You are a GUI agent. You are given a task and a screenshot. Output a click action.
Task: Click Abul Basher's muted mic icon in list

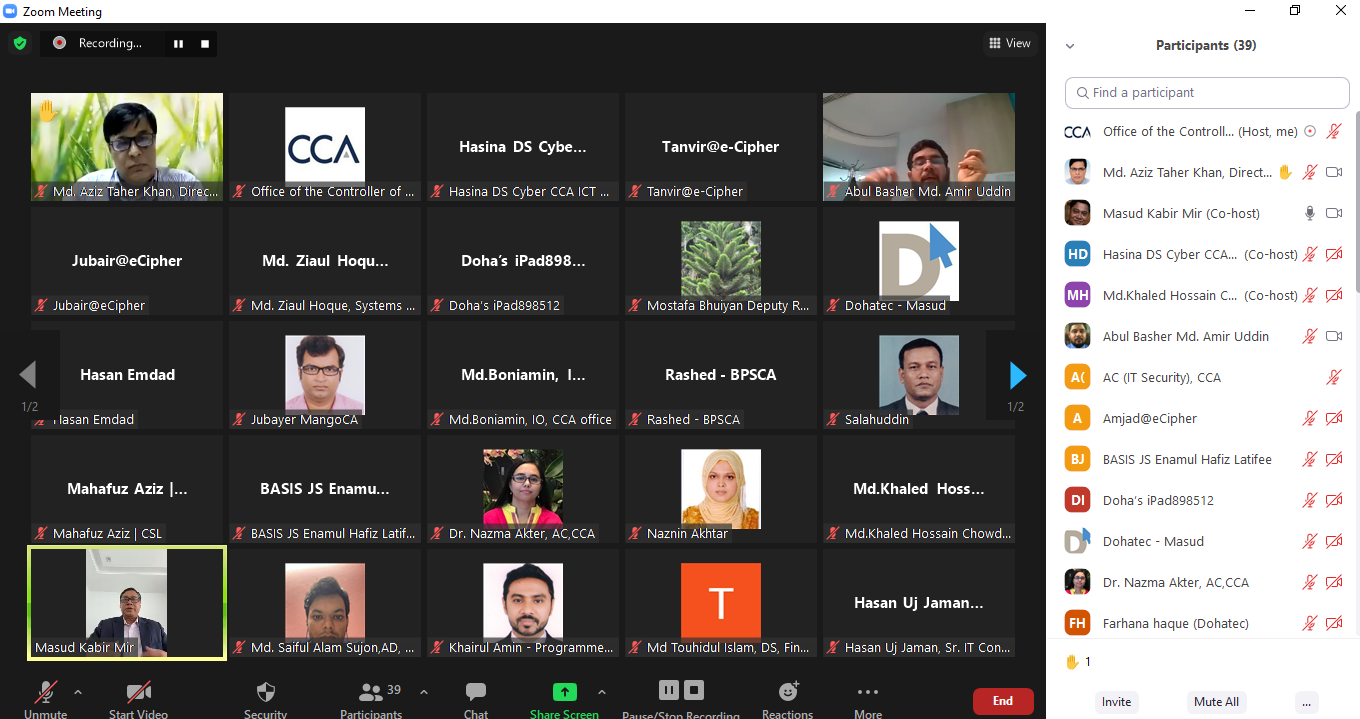(1309, 336)
